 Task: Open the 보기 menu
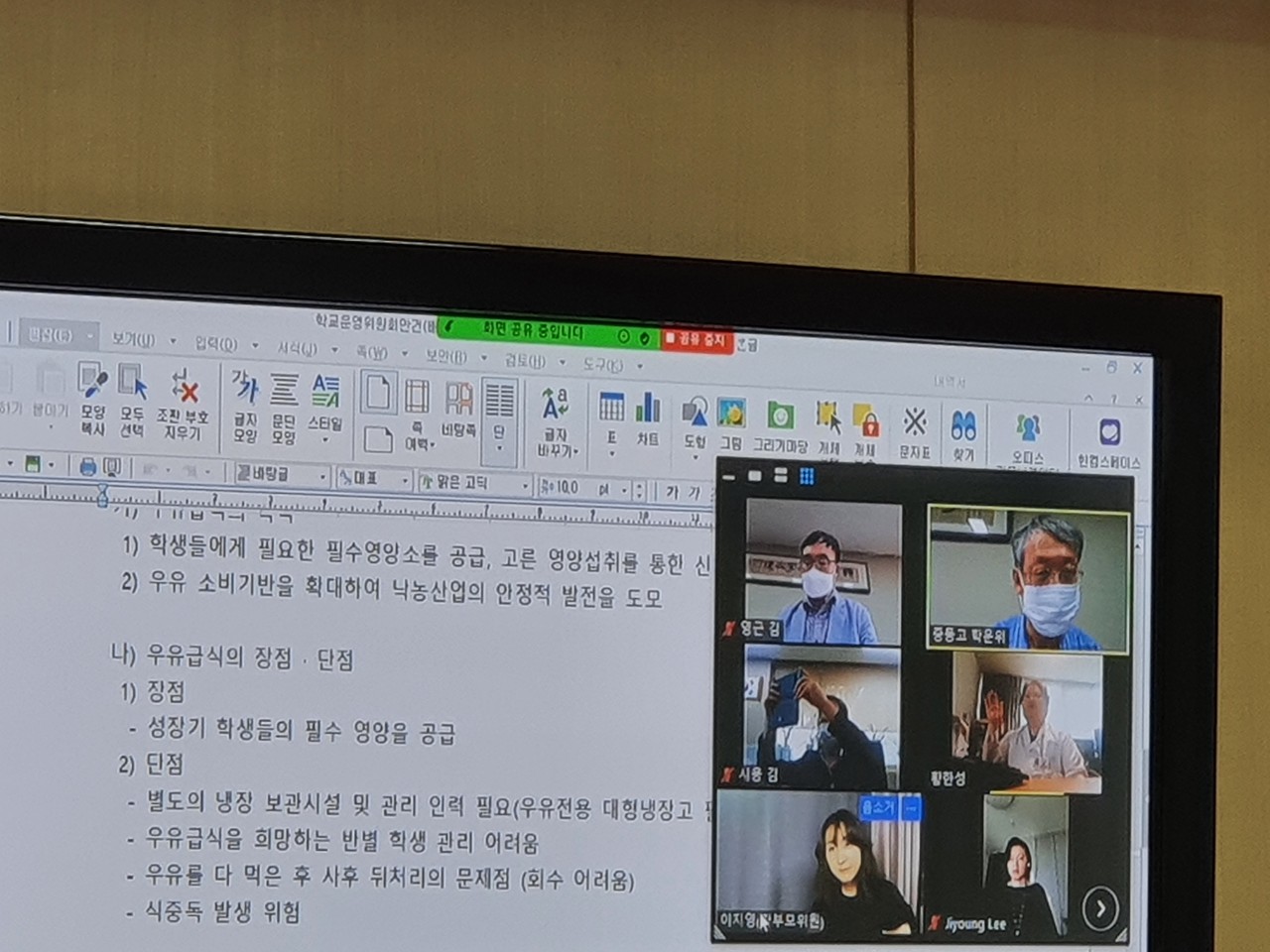point(133,340)
